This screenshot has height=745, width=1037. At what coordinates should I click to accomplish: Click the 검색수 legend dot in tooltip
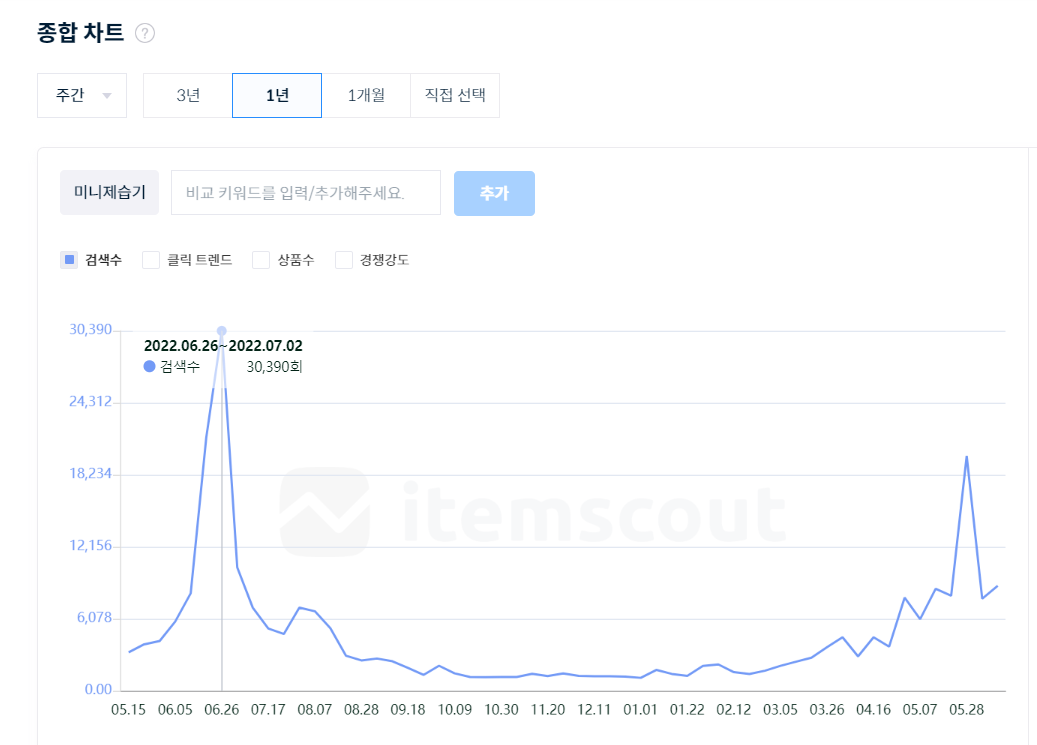click(150, 367)
